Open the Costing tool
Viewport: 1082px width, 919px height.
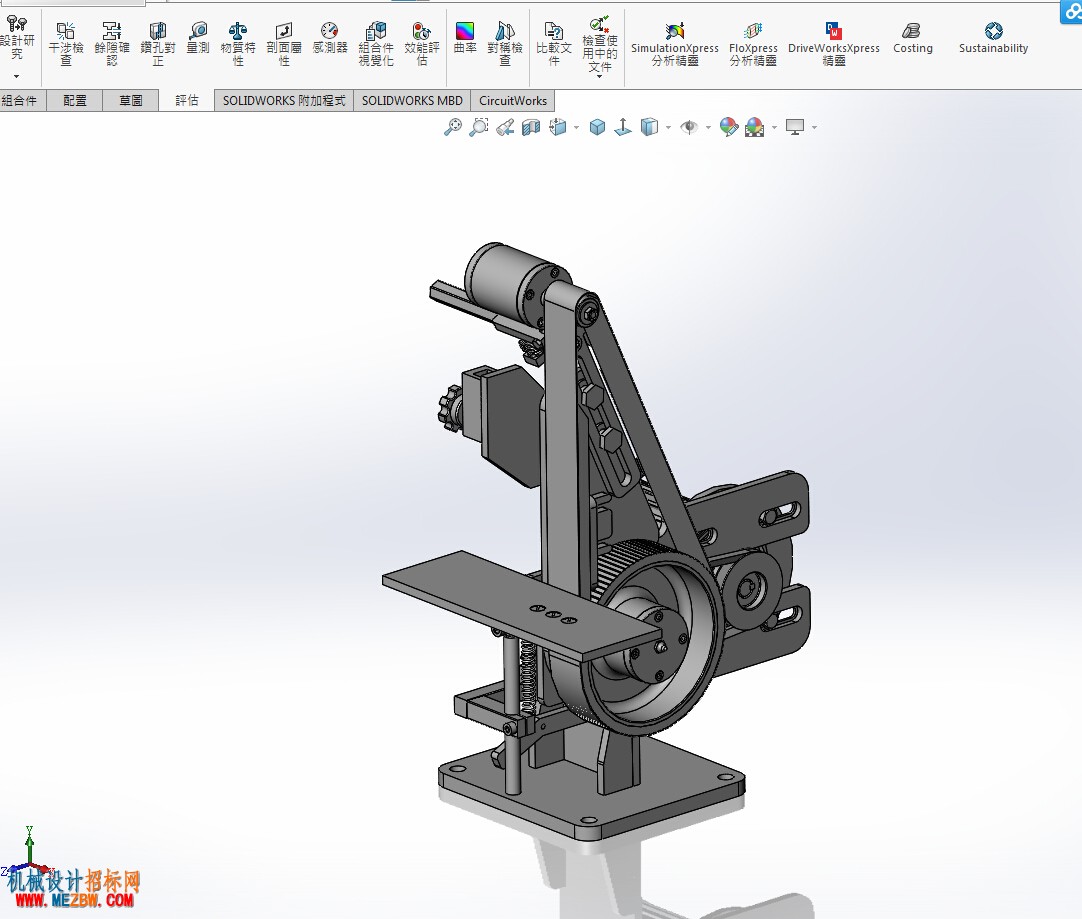[x=912, y=38]
